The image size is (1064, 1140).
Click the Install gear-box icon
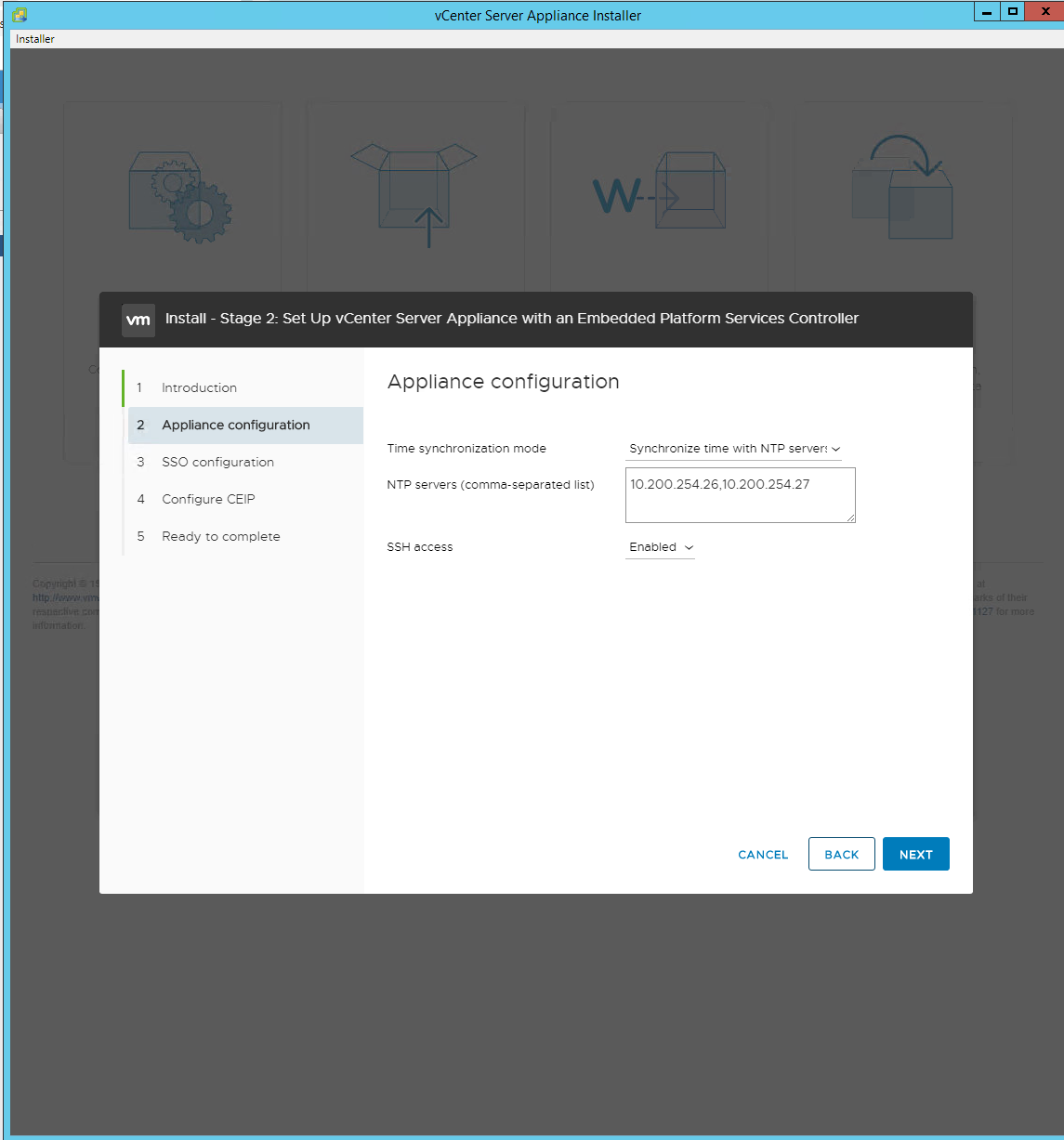[x=179, y=193]
